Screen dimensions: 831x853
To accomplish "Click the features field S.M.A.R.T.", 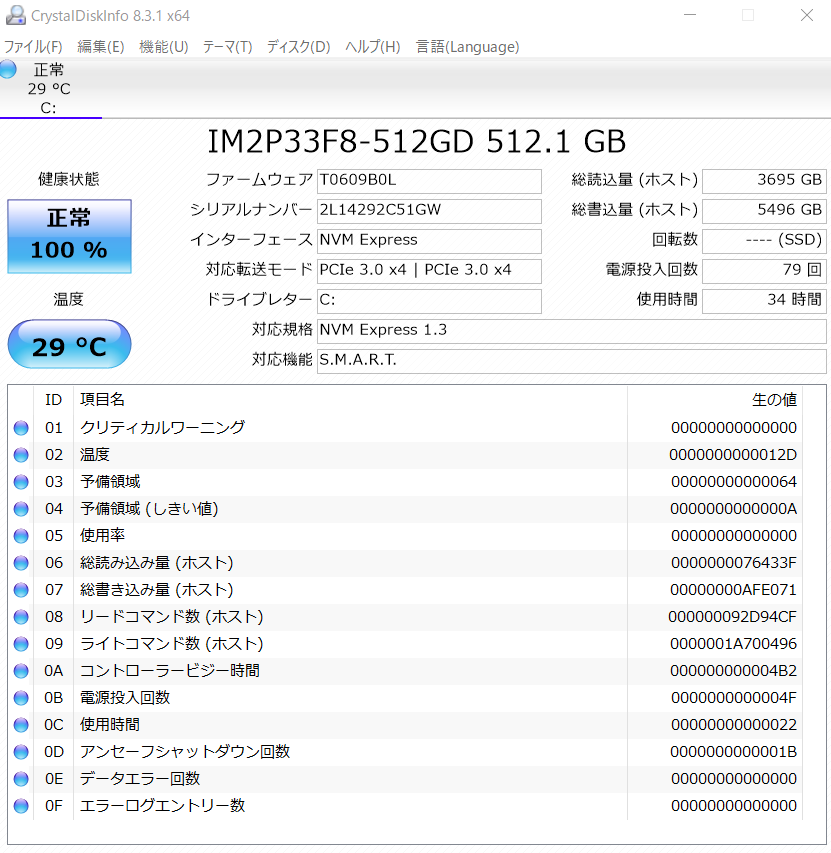I will click(x=572, y=361).
